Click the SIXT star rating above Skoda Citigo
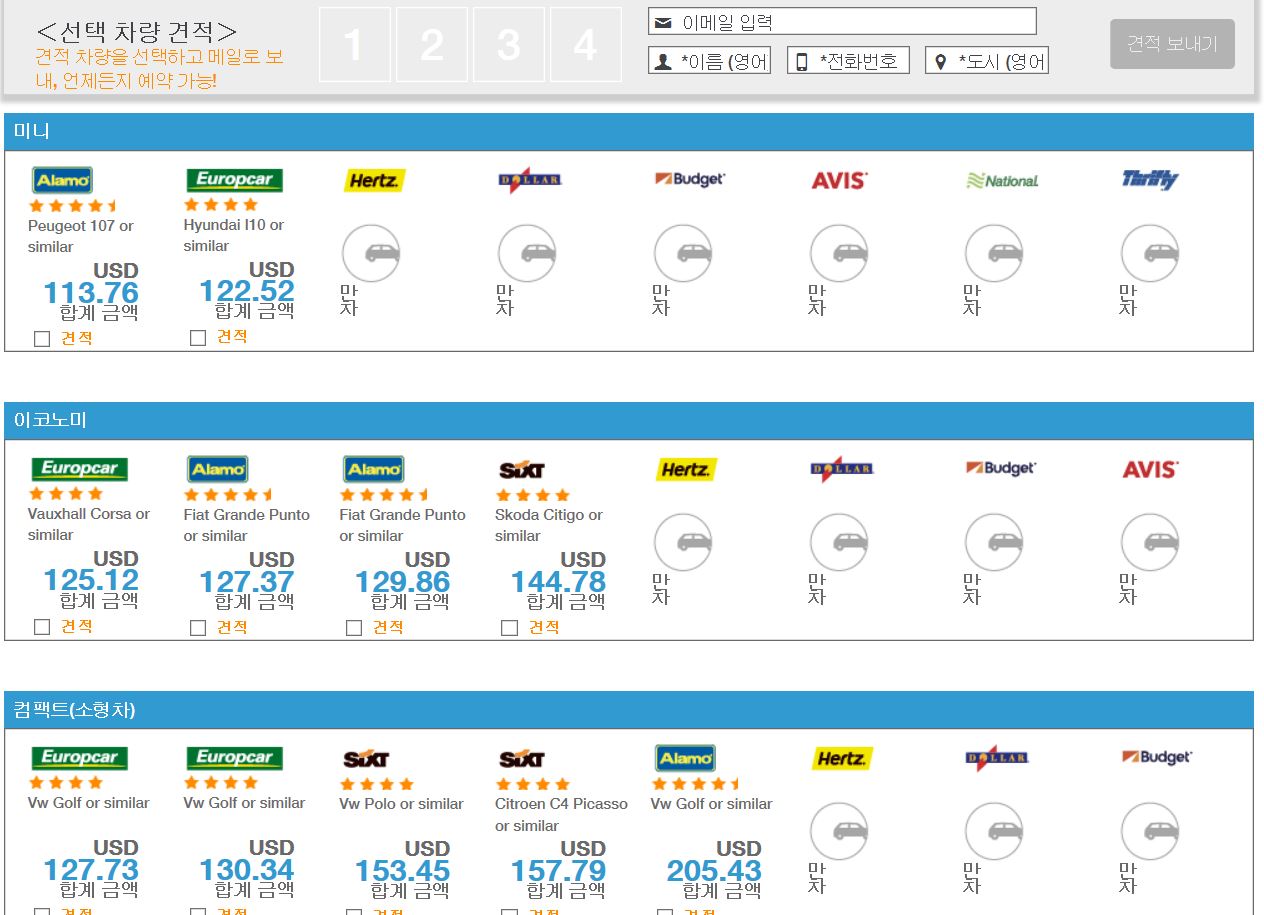The height and width of the screenshot is (915, 1264). point(533,495)
